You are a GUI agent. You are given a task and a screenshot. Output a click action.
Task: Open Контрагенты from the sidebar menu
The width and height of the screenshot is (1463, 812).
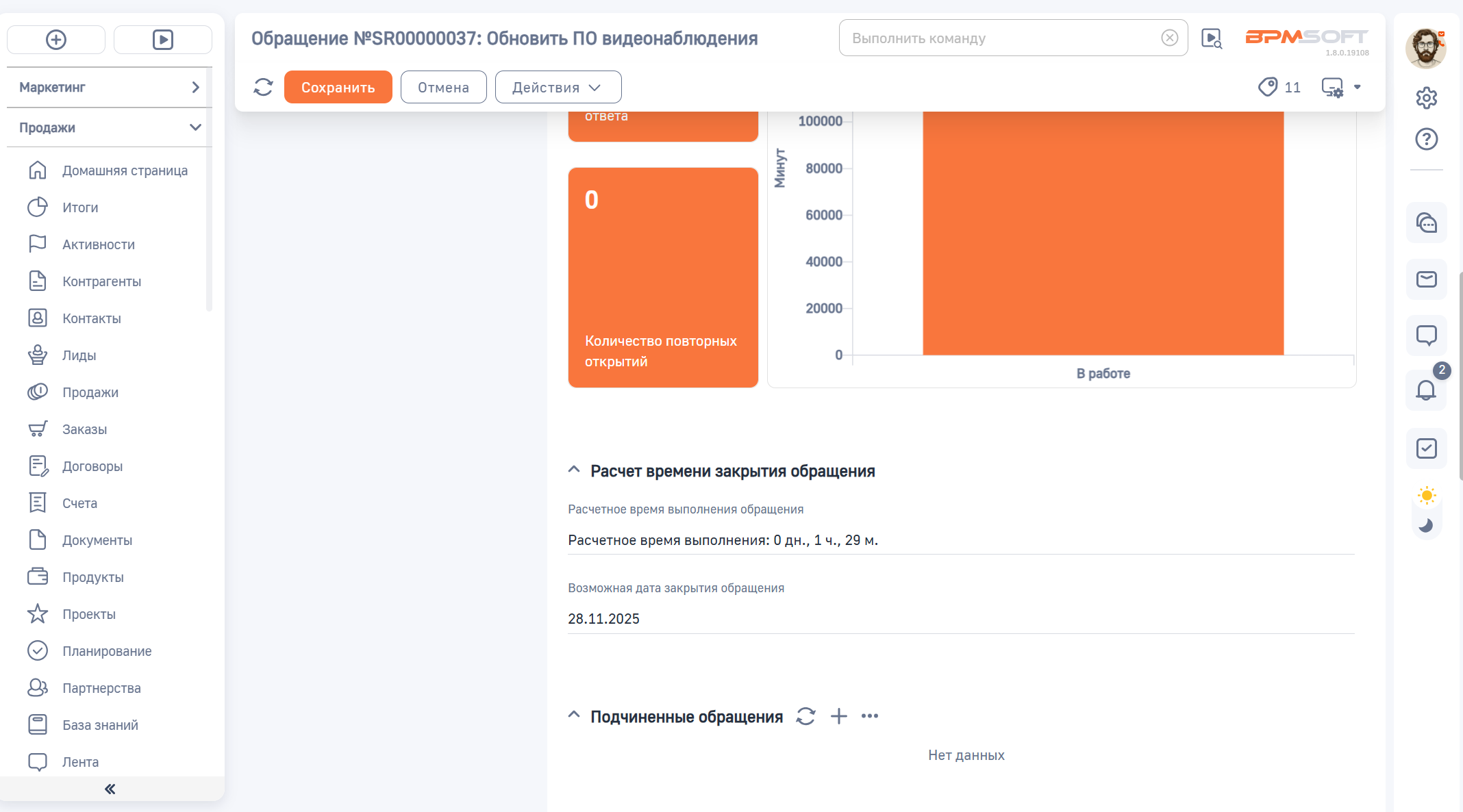coord(102,281)
